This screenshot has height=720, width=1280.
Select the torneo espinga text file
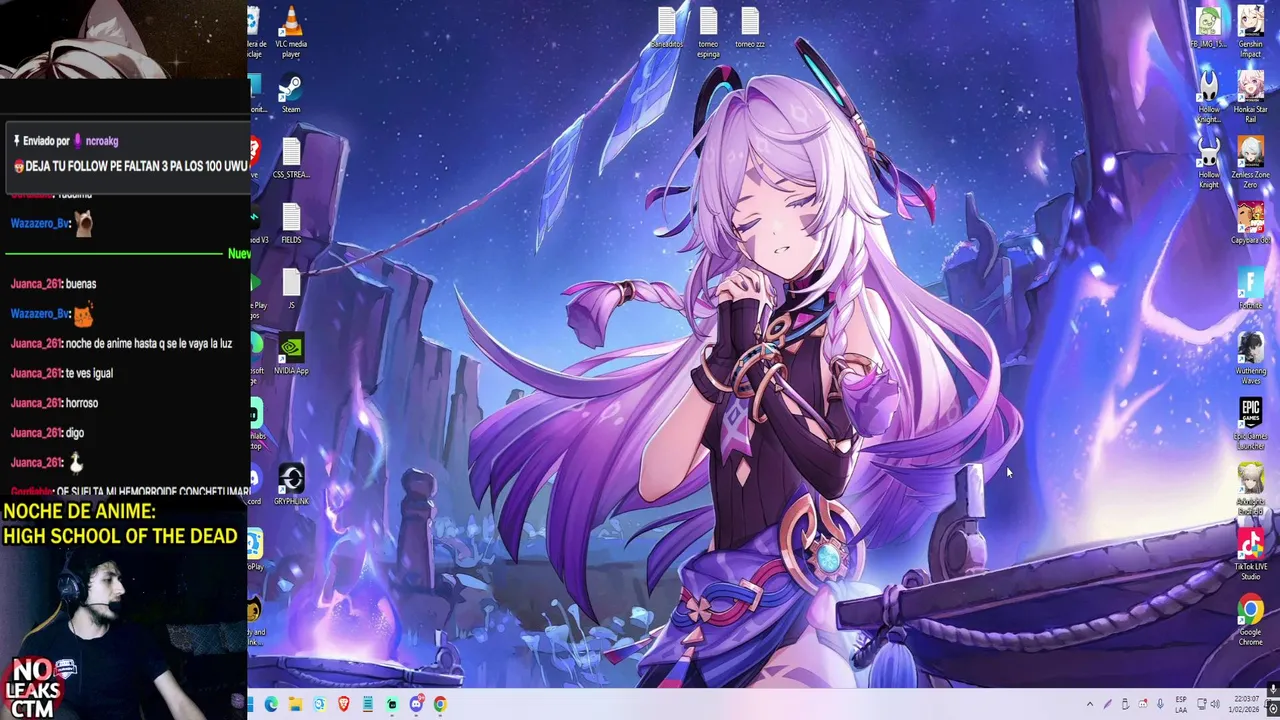click(708, 32)
